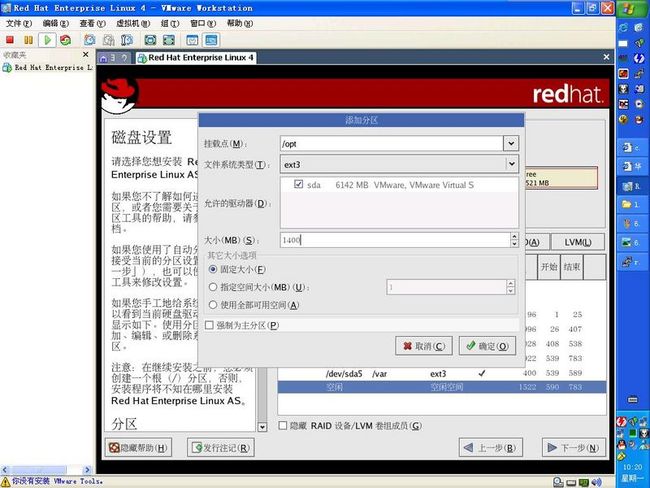Image resolution: width=650 pixels, height=488 pixels.
Task: Open the 窗口 (Window) menu
Action: click(203, 23)
